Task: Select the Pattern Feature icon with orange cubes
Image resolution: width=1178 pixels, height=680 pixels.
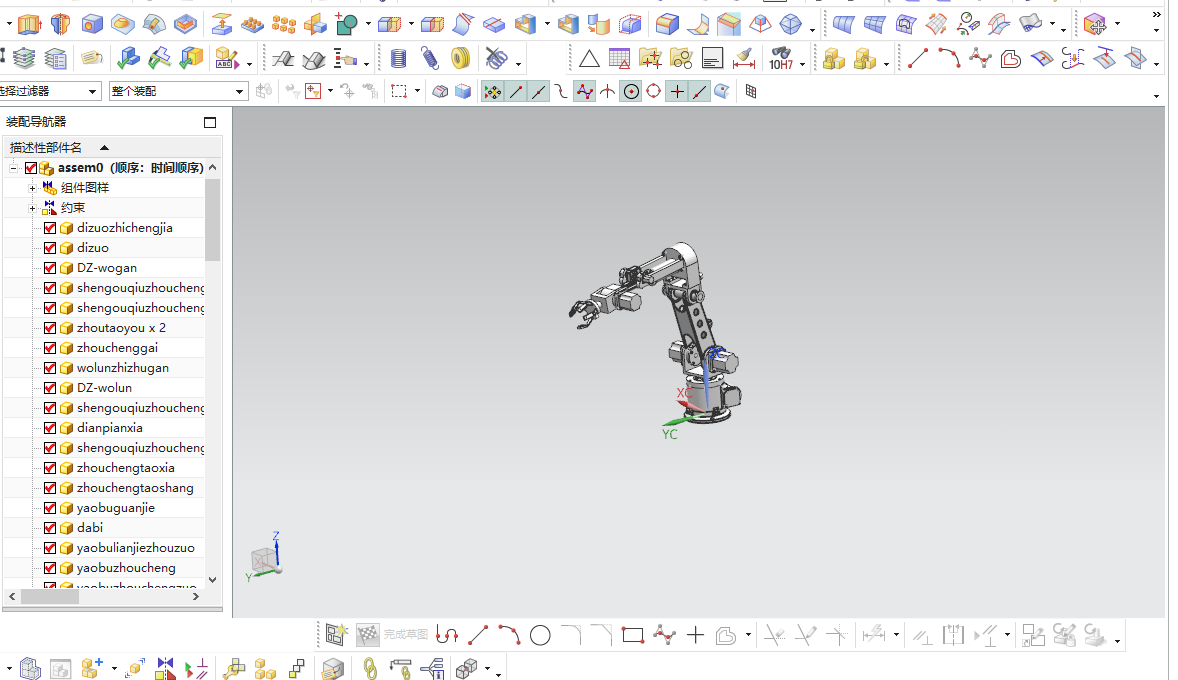Action: click(x=283, y=24)
